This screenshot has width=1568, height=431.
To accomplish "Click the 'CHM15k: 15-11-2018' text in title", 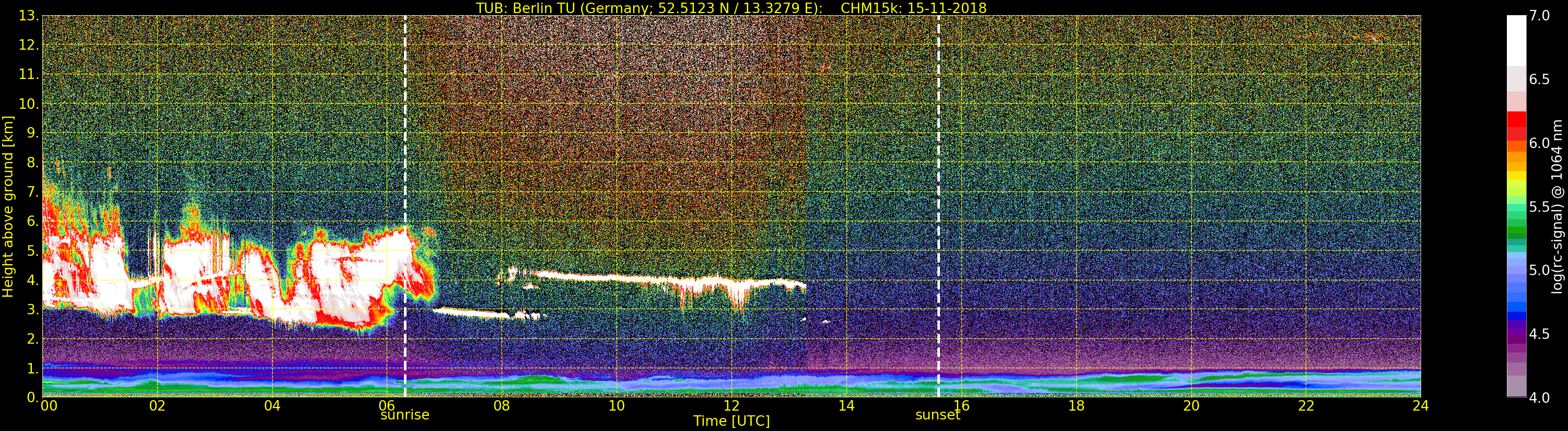I will [x=913, y=8].
